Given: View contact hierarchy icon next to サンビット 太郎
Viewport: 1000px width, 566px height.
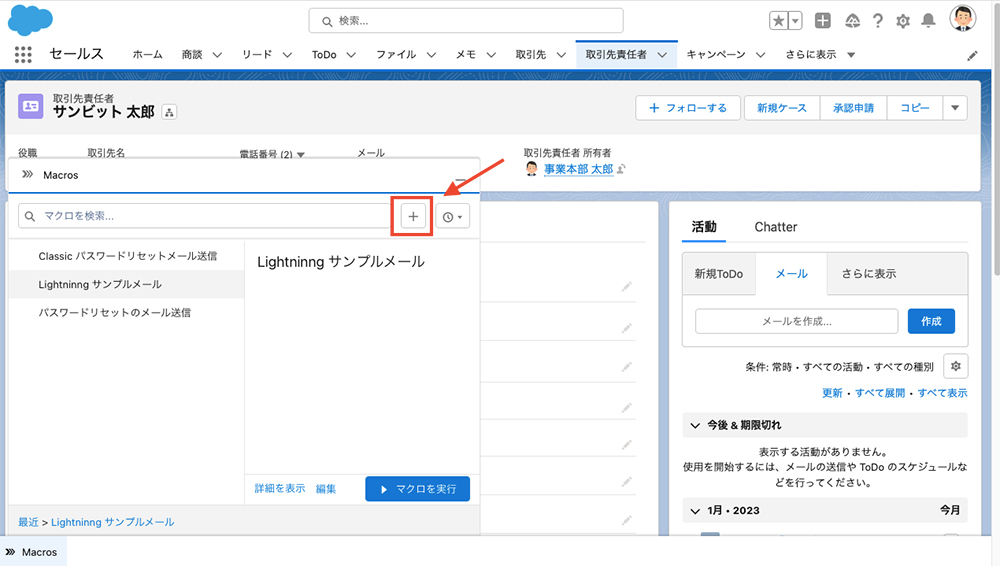Looking at the screenshot, I should coord(169,112).
